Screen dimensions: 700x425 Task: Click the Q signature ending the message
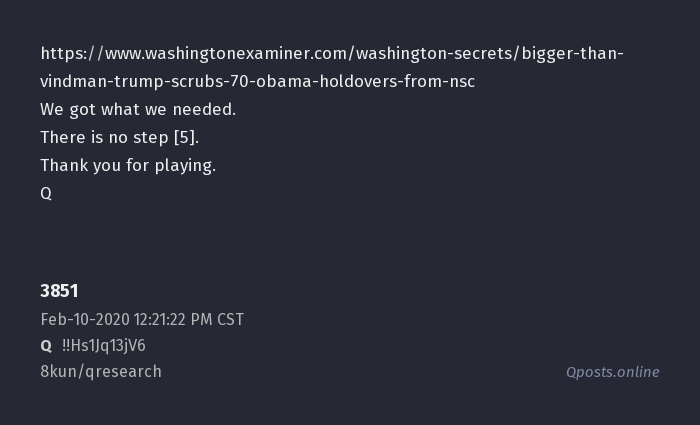tap(46, 194)
